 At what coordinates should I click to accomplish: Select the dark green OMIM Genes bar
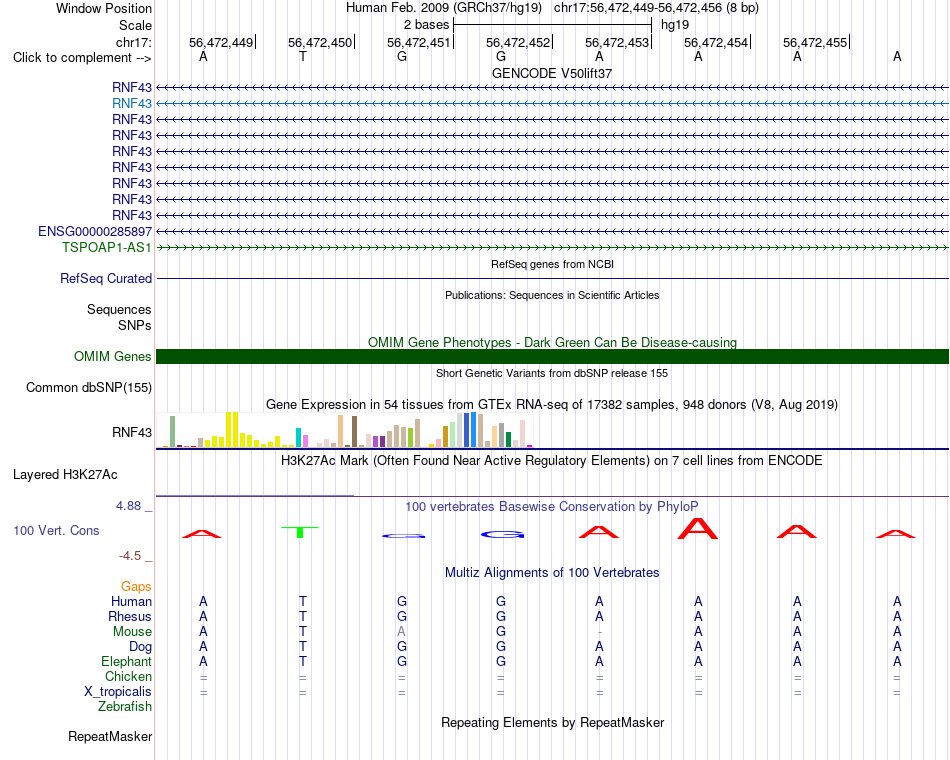552,356
